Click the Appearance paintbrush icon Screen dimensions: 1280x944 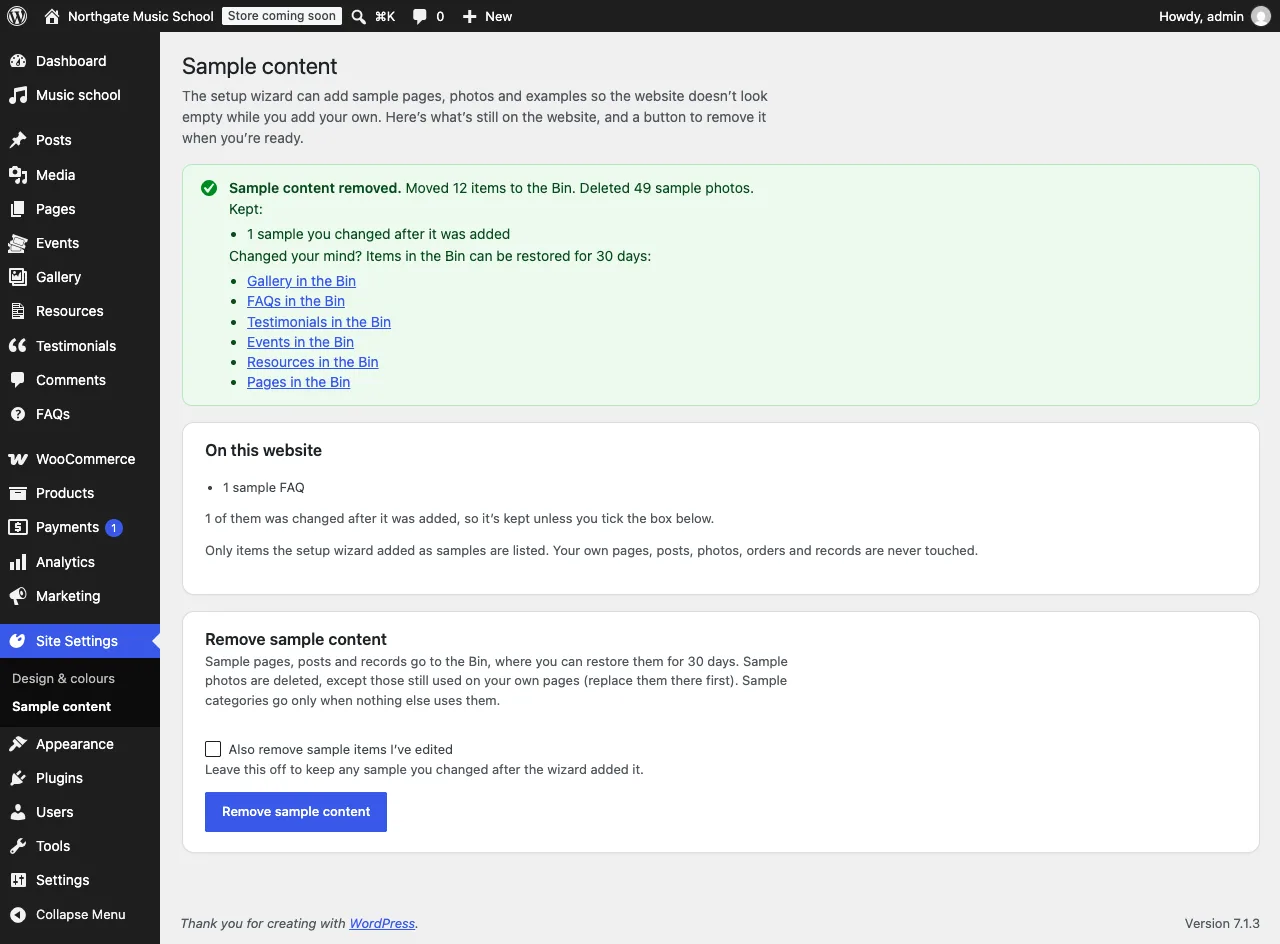click(x=18, y=744)
